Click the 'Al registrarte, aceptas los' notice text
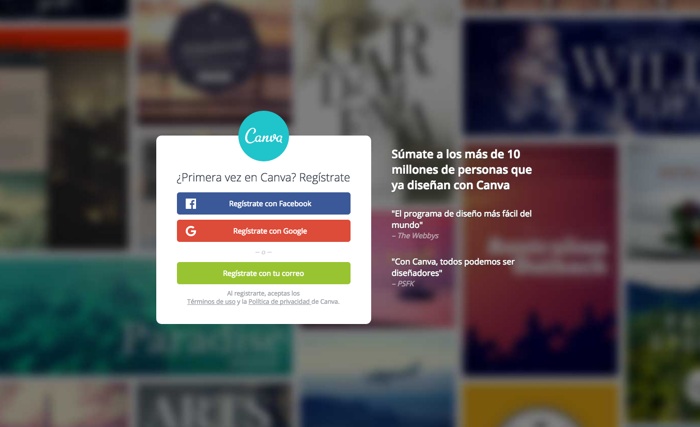 (x=263, y=293)
